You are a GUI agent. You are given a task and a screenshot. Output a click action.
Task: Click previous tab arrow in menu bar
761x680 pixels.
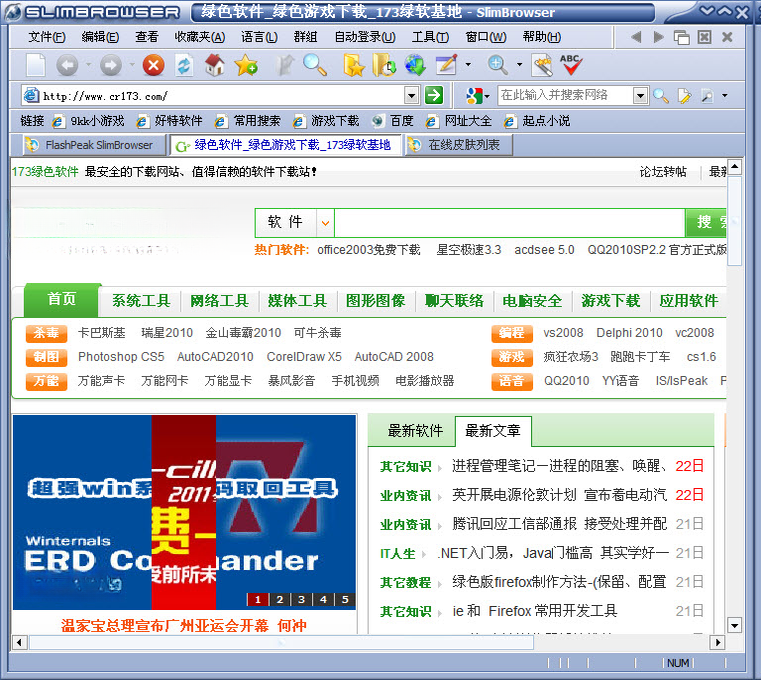(x=636, y=37)
